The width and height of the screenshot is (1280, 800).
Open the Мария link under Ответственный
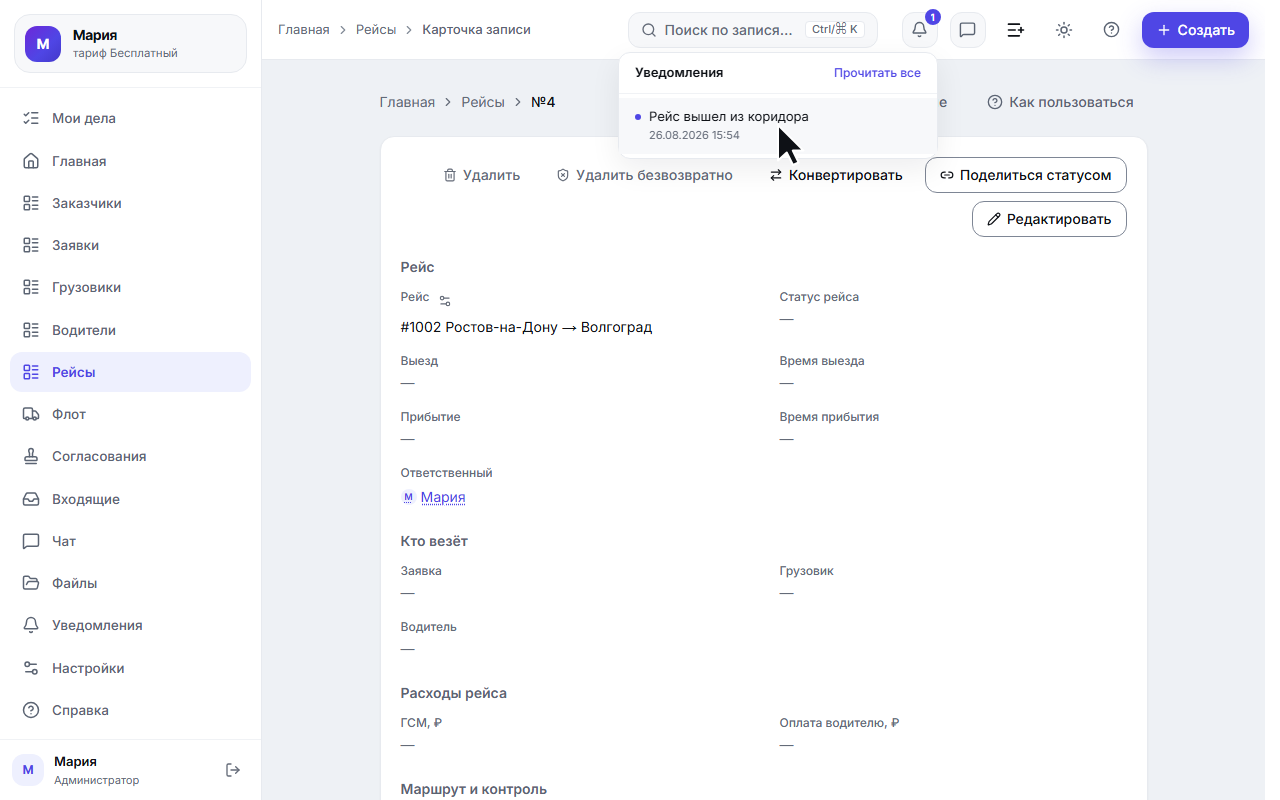click(x=443, y=497)
